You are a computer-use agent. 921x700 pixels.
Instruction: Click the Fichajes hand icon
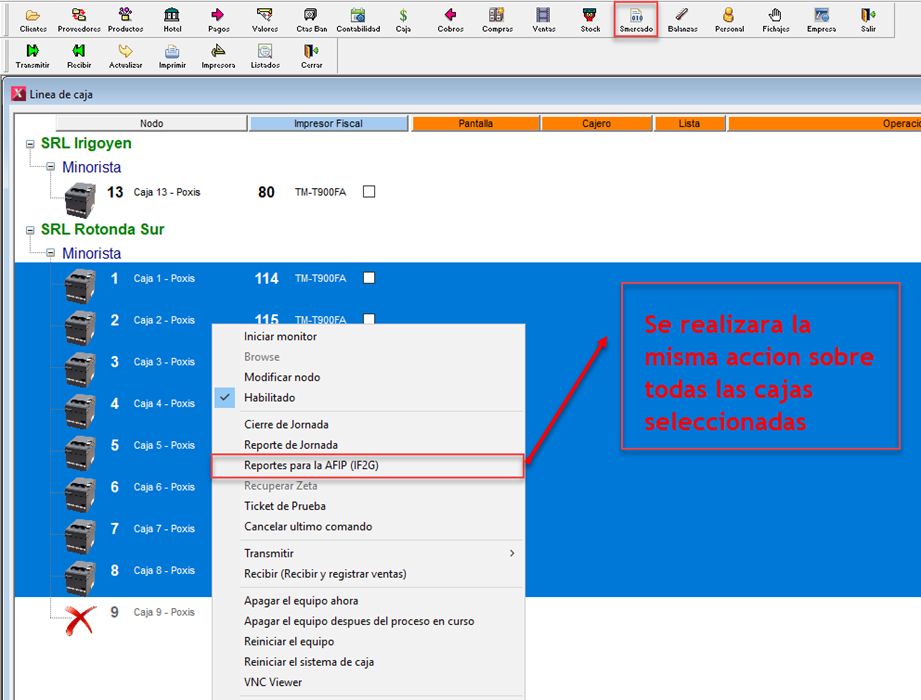coord(775,19)
